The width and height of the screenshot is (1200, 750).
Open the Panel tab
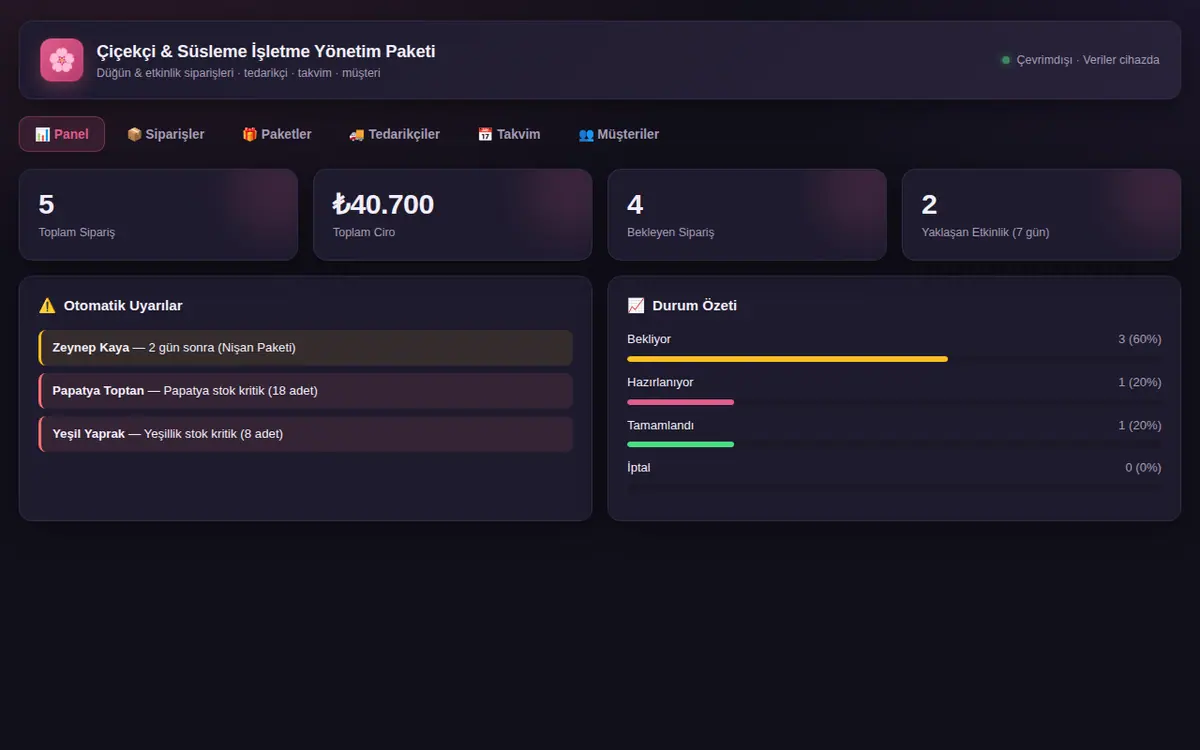[x=62, y=134]
